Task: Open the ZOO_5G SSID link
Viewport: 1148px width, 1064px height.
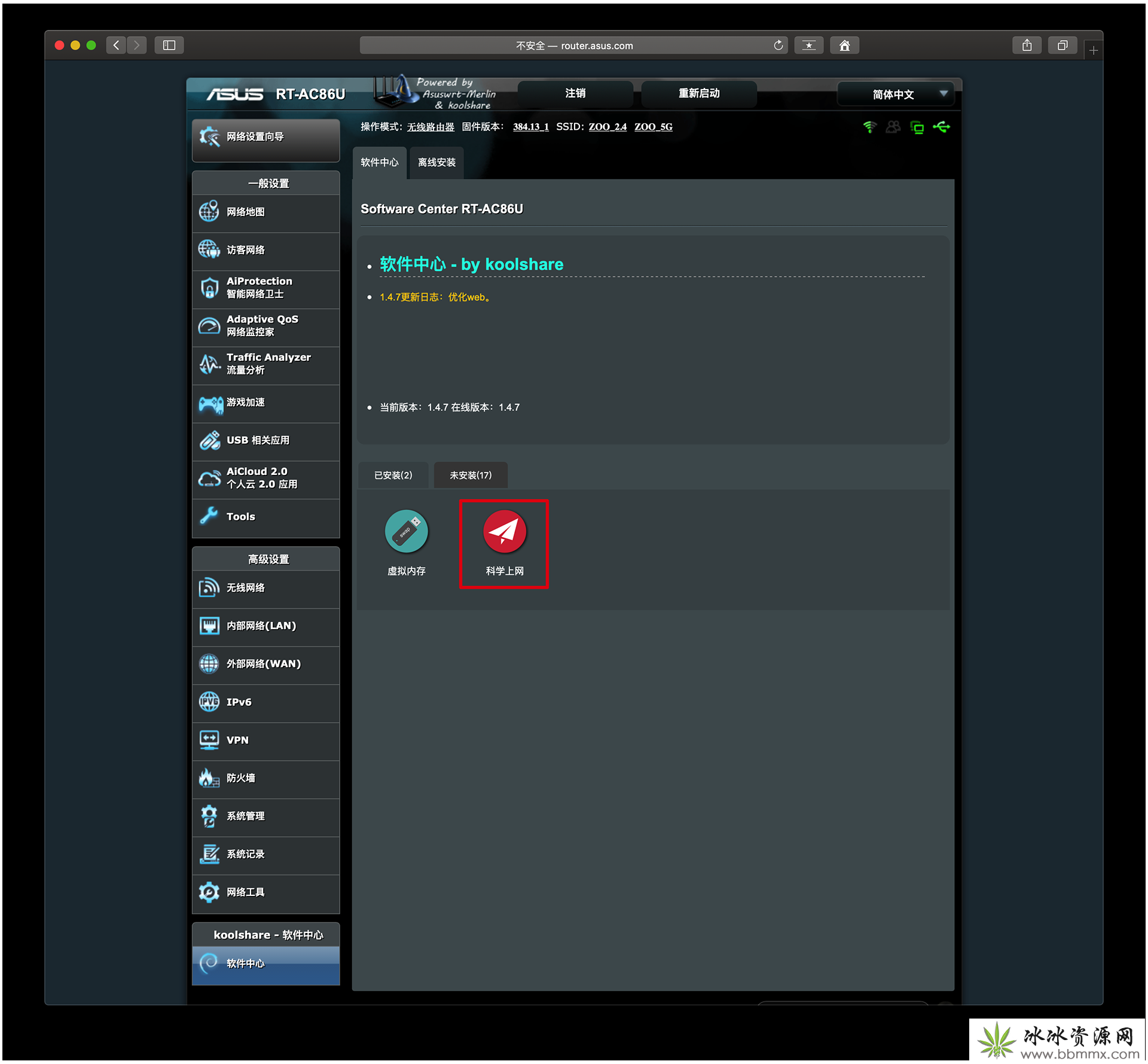Action: pyautogui.click(x=653, y=127)
